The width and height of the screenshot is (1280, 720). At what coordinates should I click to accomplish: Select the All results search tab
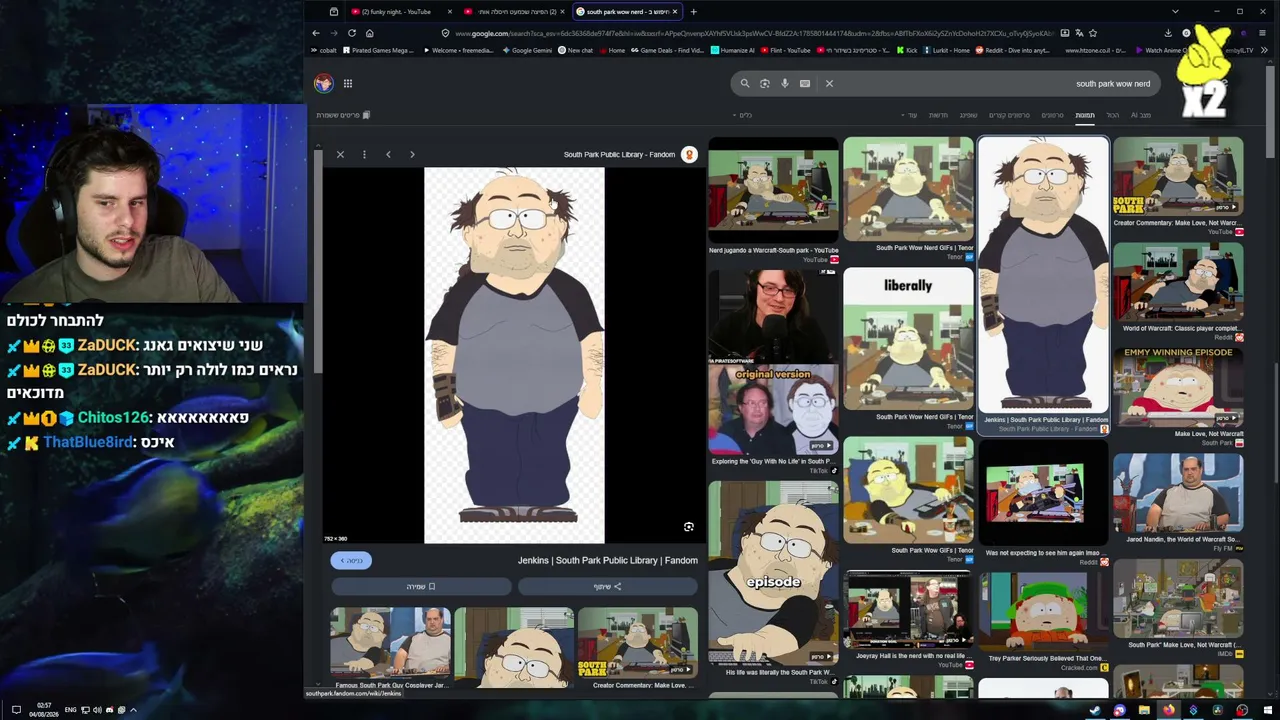[1112, 115]
